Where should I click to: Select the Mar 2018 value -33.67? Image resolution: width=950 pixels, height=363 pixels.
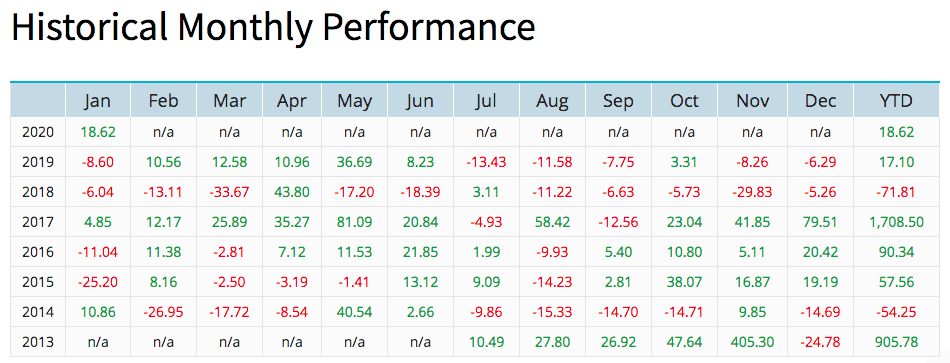tap(229, 192)
